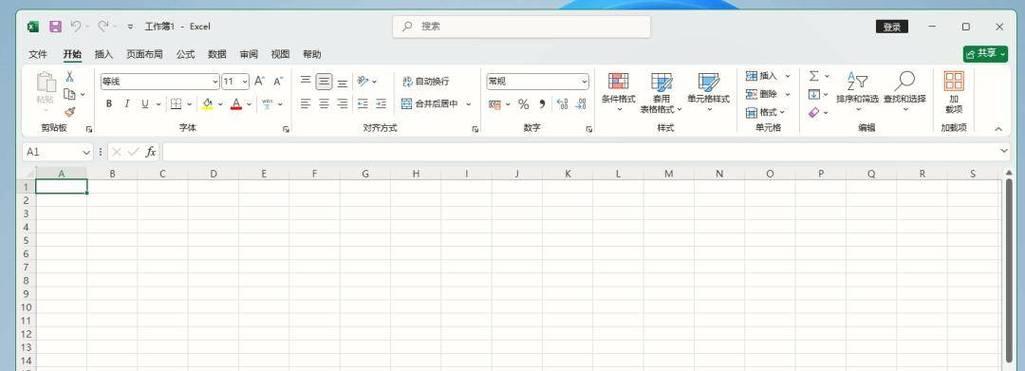Decrease font size with smaller A icon

(x=278, y=82)
